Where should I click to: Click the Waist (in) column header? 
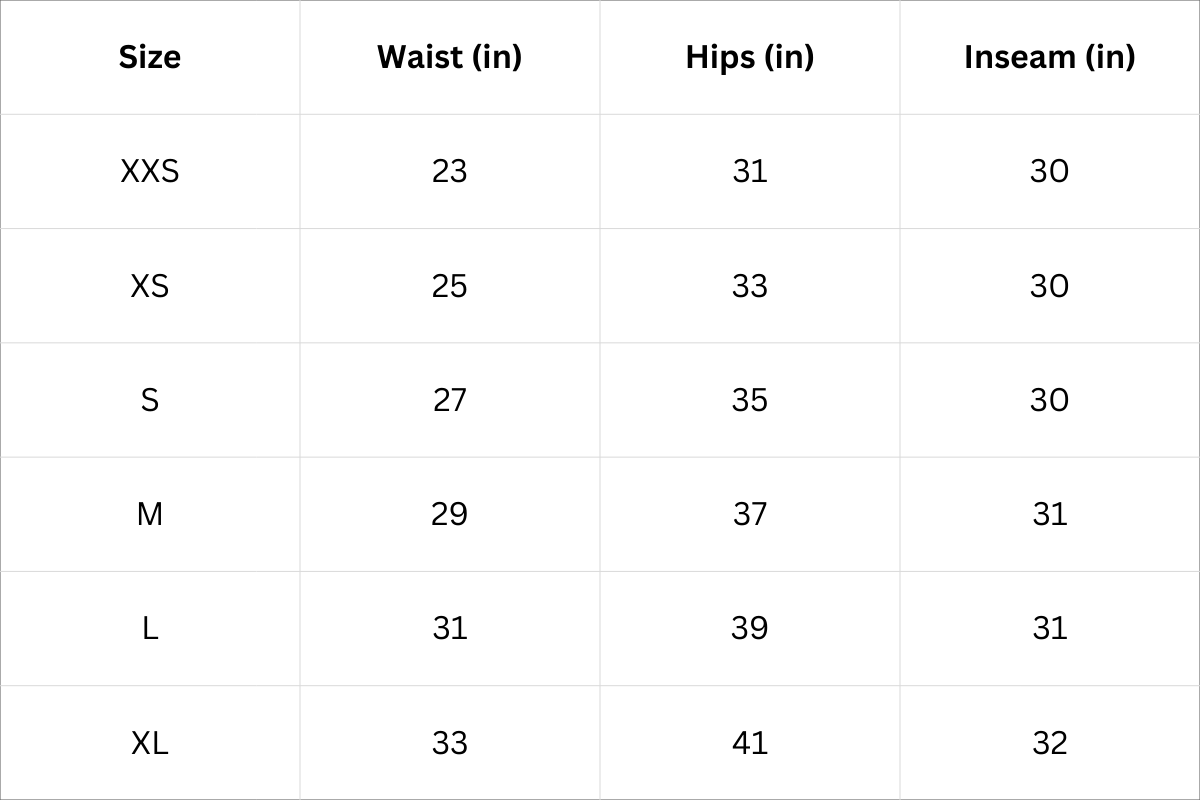point(450,57)
